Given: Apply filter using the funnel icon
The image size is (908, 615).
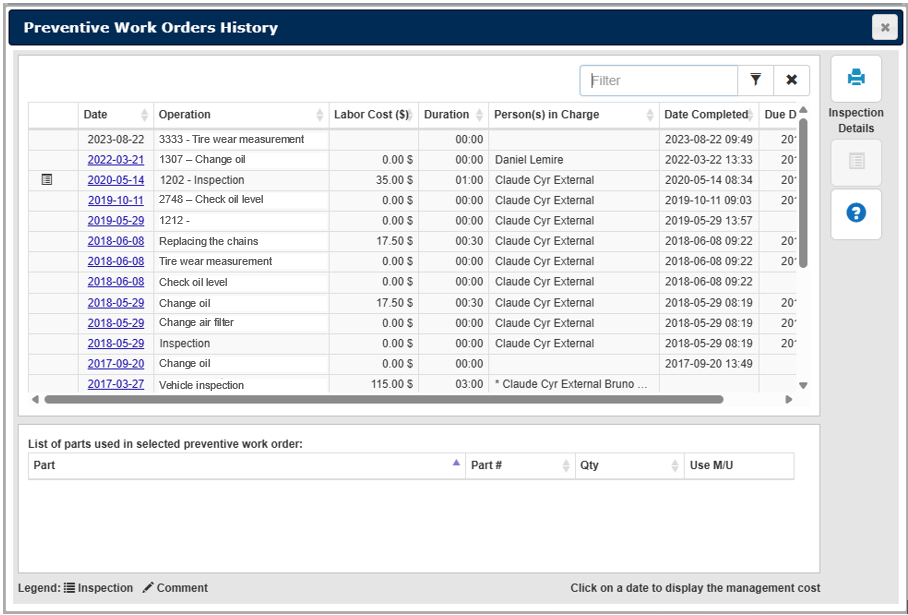Looking at the screenshot, I should pyautogui.click(x=755, y=80).
